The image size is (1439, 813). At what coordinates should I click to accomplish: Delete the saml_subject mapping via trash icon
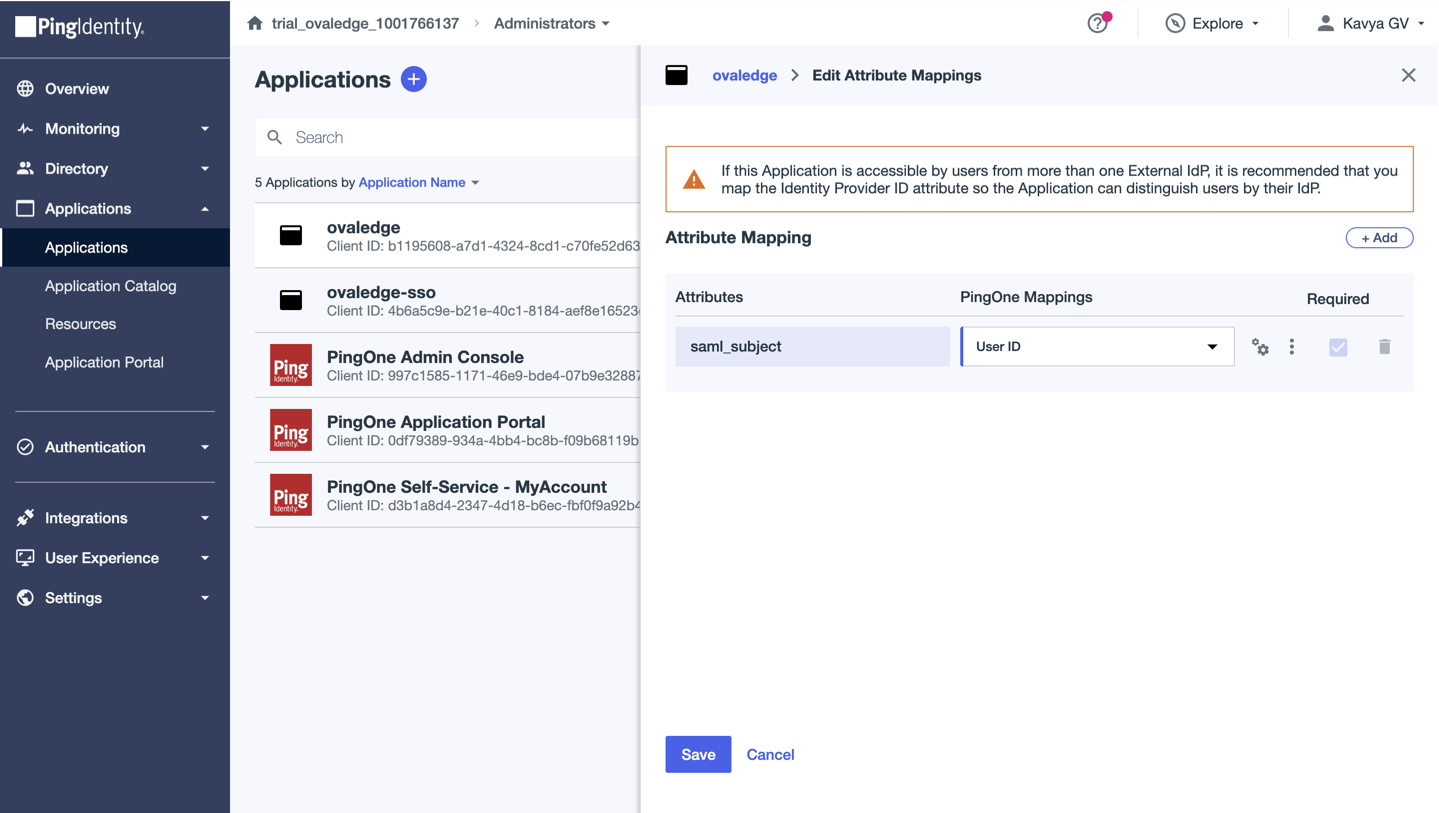click(1384, 346)
